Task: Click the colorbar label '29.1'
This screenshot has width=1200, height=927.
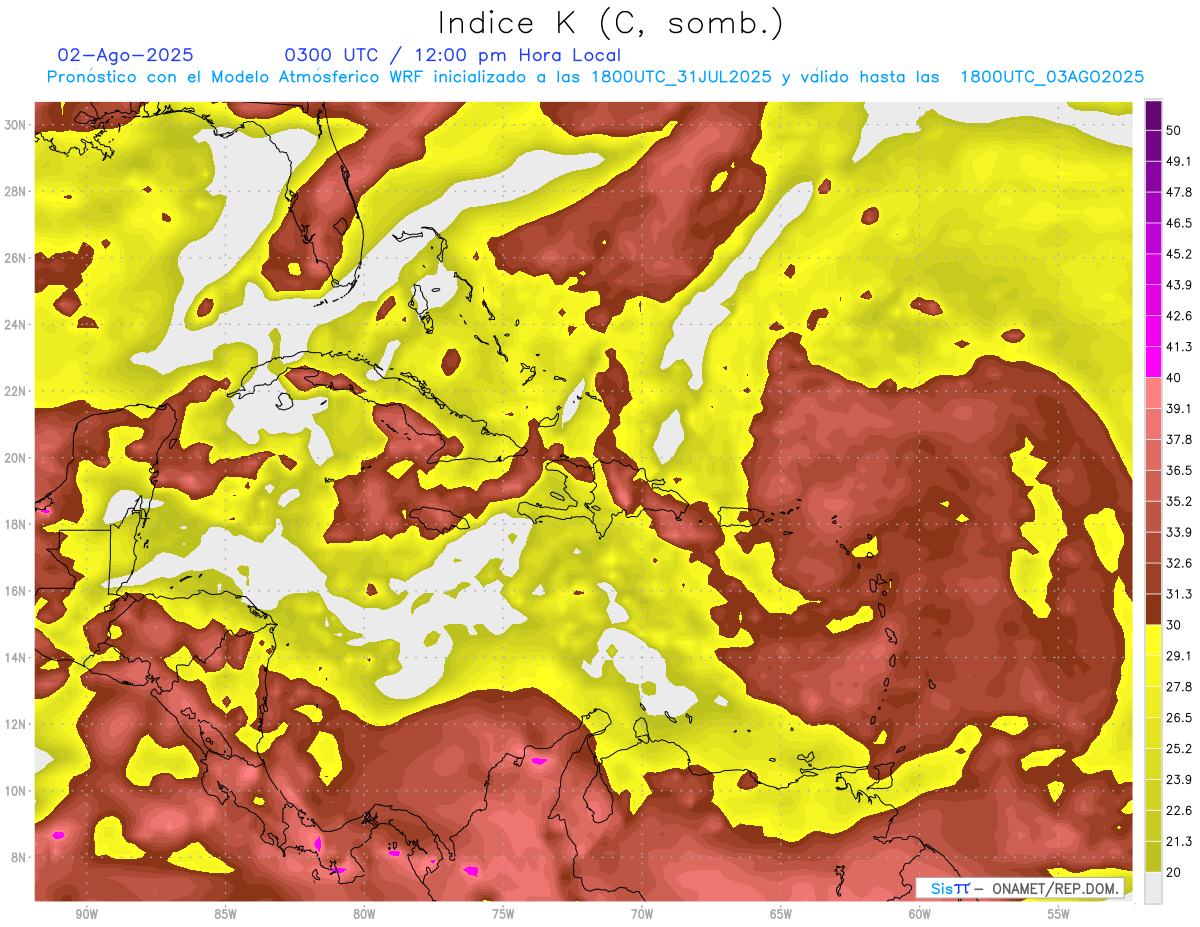Action: [x=1178, y=656]
